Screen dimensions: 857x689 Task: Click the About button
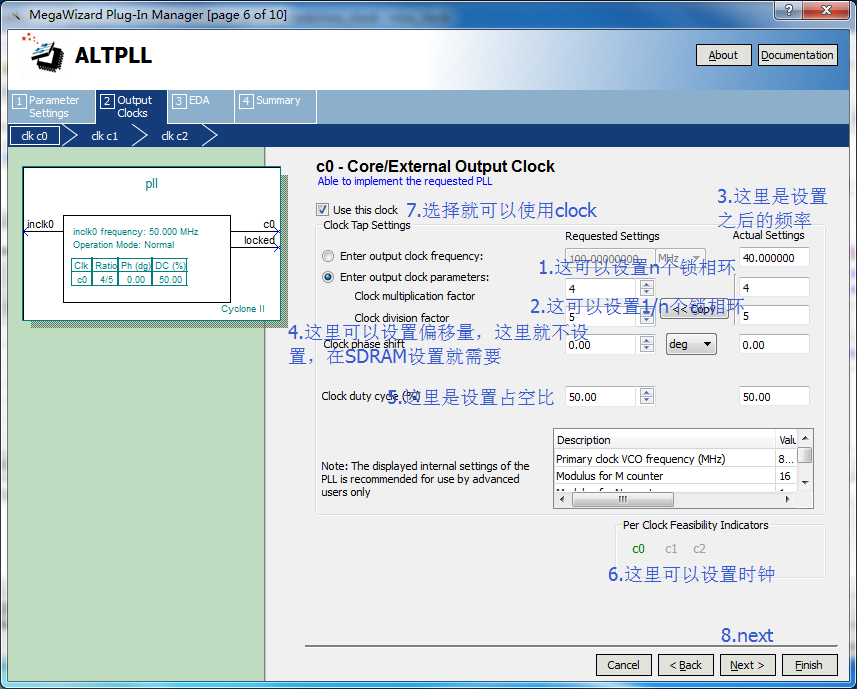point(724,55)
